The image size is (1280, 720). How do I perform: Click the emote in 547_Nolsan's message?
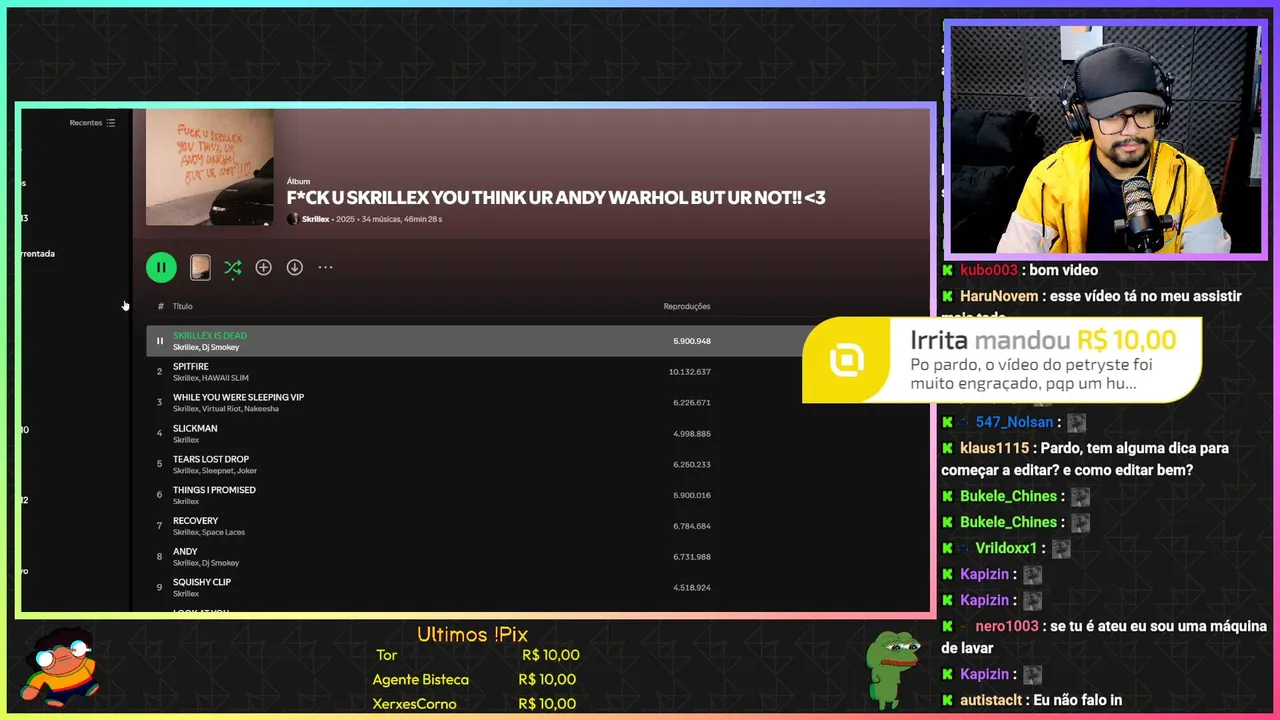click(1076, 423)
